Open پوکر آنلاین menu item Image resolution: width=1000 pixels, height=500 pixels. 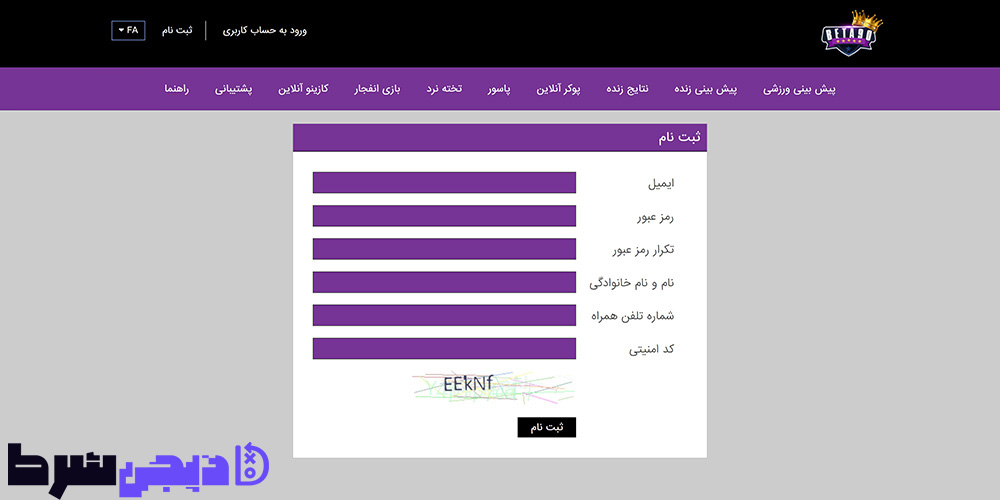559,89
